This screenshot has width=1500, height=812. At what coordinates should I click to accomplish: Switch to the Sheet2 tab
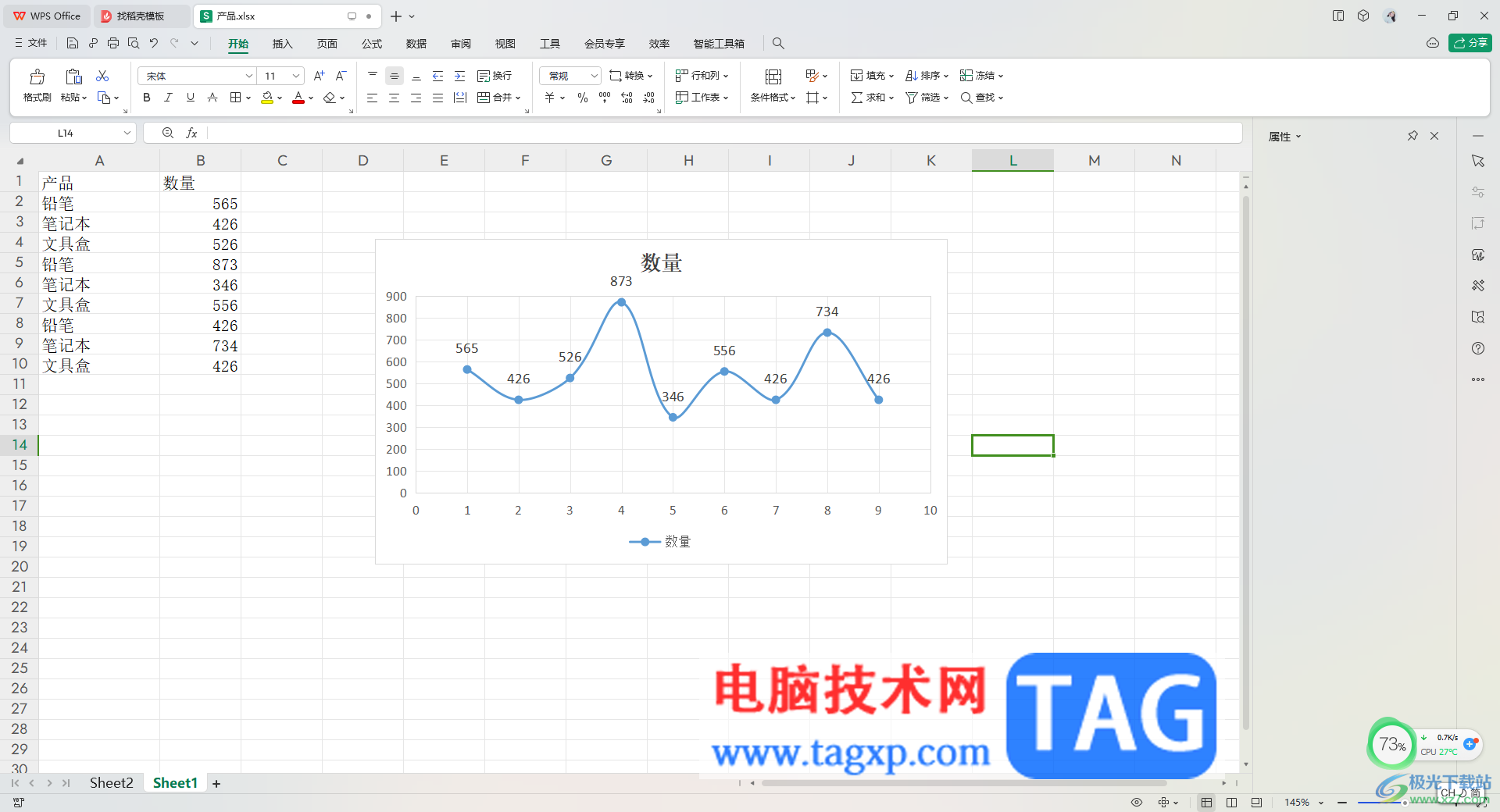tap(111, 783)
